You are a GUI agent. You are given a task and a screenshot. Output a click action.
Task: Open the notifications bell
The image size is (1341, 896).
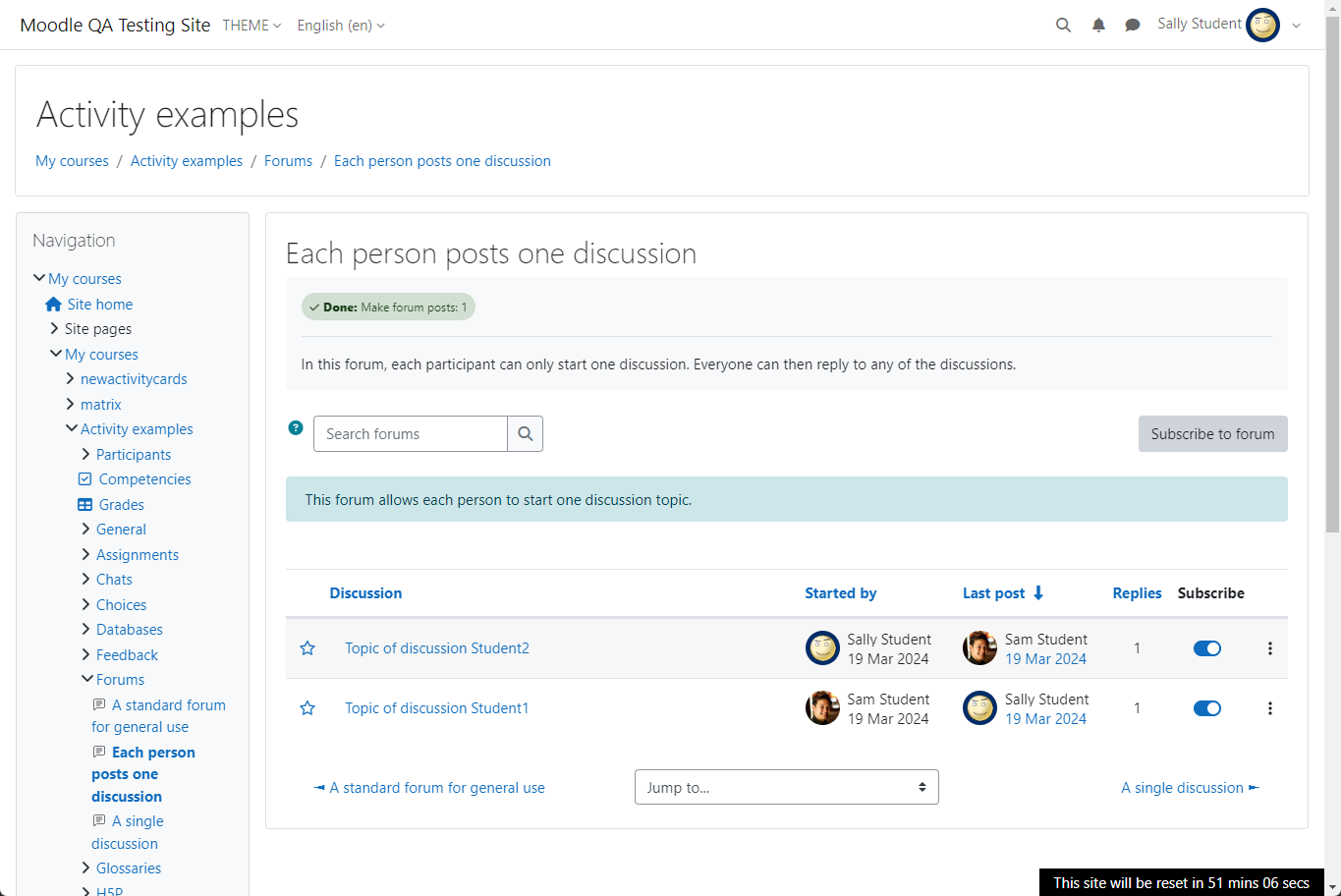click(x=1098, y=26)
